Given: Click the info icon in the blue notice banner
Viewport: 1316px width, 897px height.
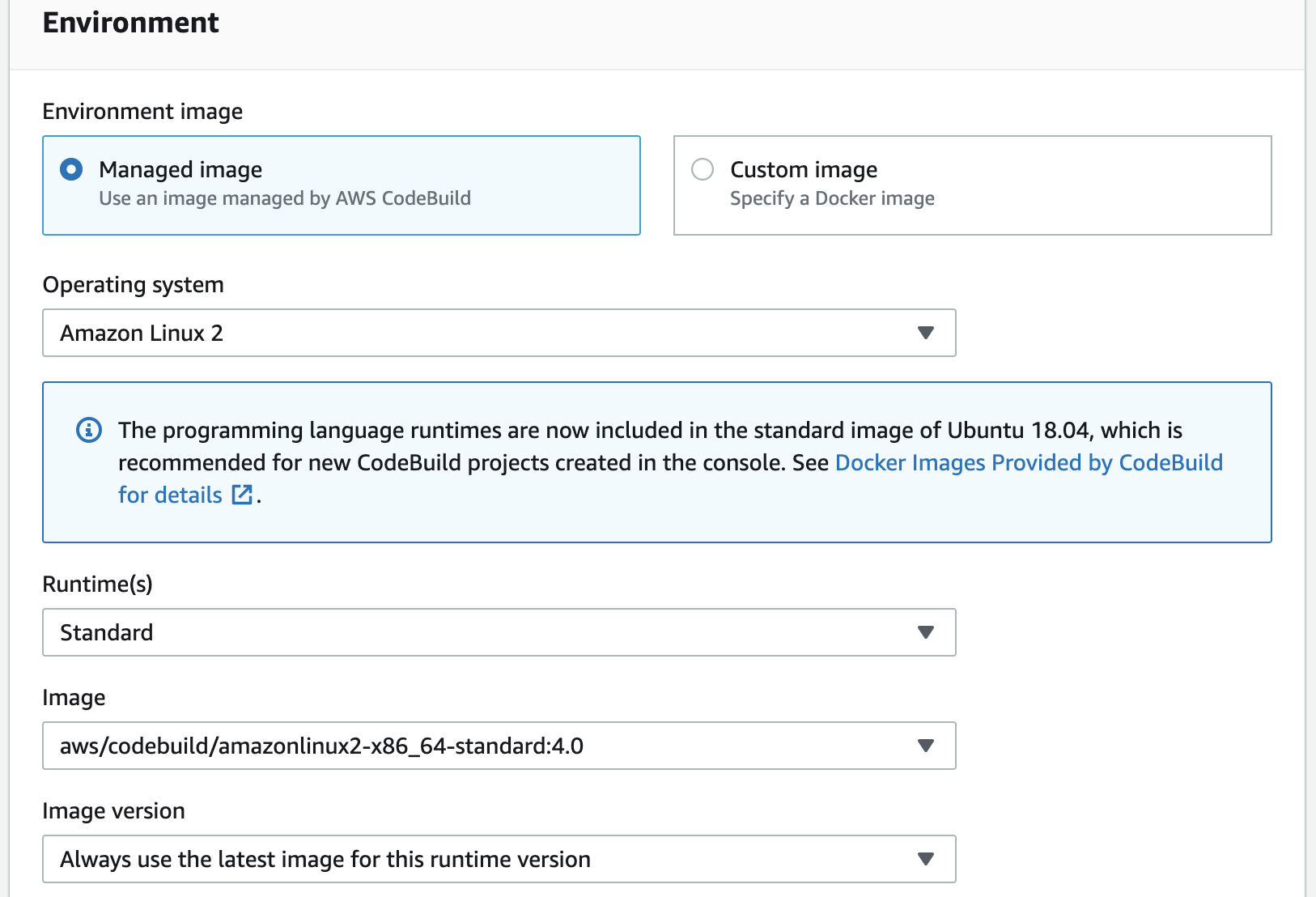Looking at the screenshot, I should 89,430.
